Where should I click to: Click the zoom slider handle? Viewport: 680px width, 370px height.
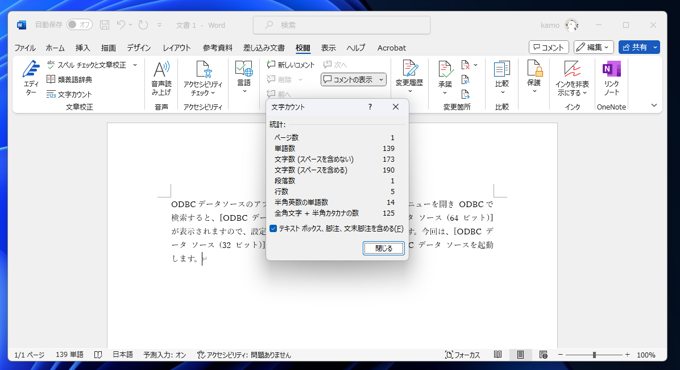point(594,355)
